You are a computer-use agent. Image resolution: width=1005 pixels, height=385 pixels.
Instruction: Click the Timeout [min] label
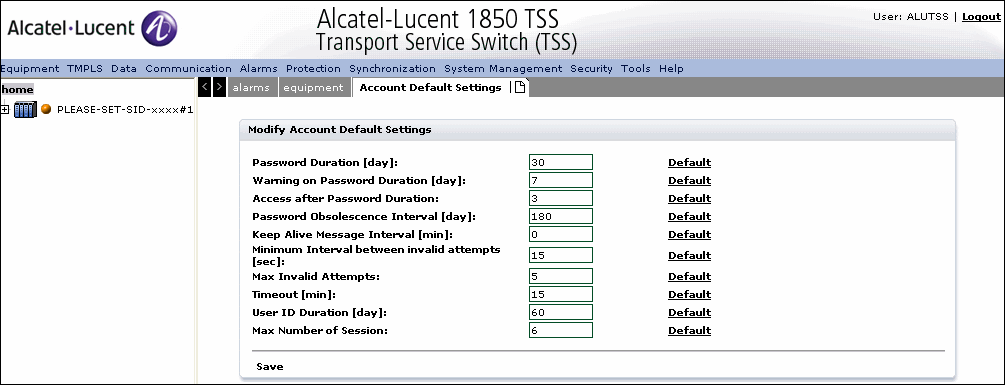coord(294,294)
